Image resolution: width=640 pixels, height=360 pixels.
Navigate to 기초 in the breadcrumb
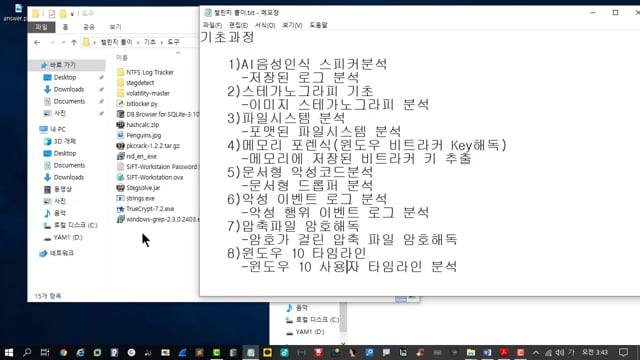[150, 42]
